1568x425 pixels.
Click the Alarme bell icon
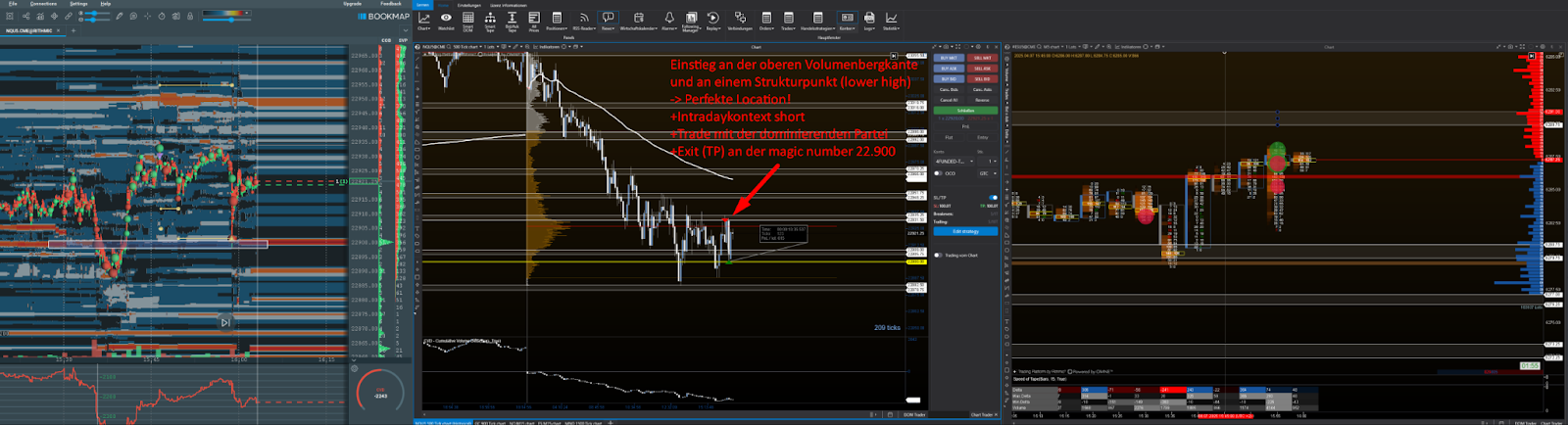click(669, 20)
